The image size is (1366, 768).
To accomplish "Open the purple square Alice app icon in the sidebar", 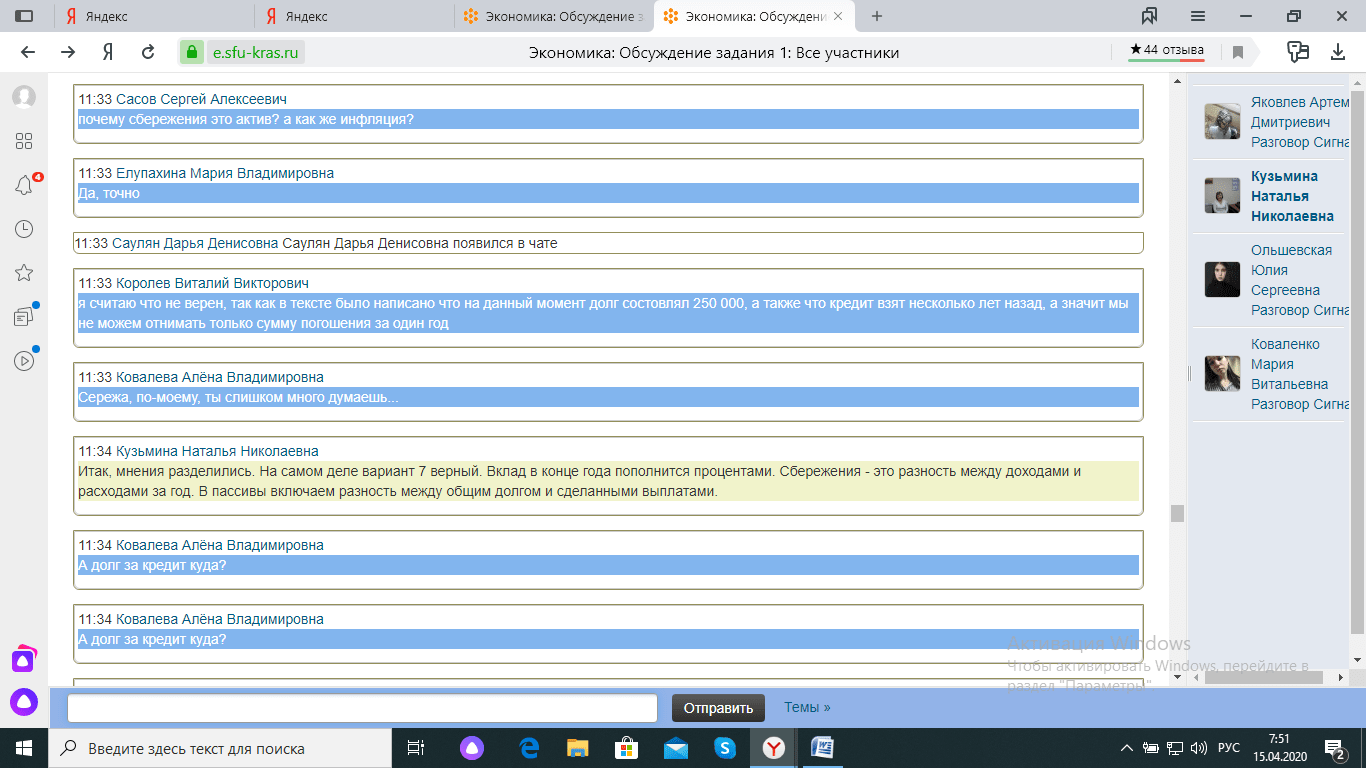I will [x=24, y=659].
